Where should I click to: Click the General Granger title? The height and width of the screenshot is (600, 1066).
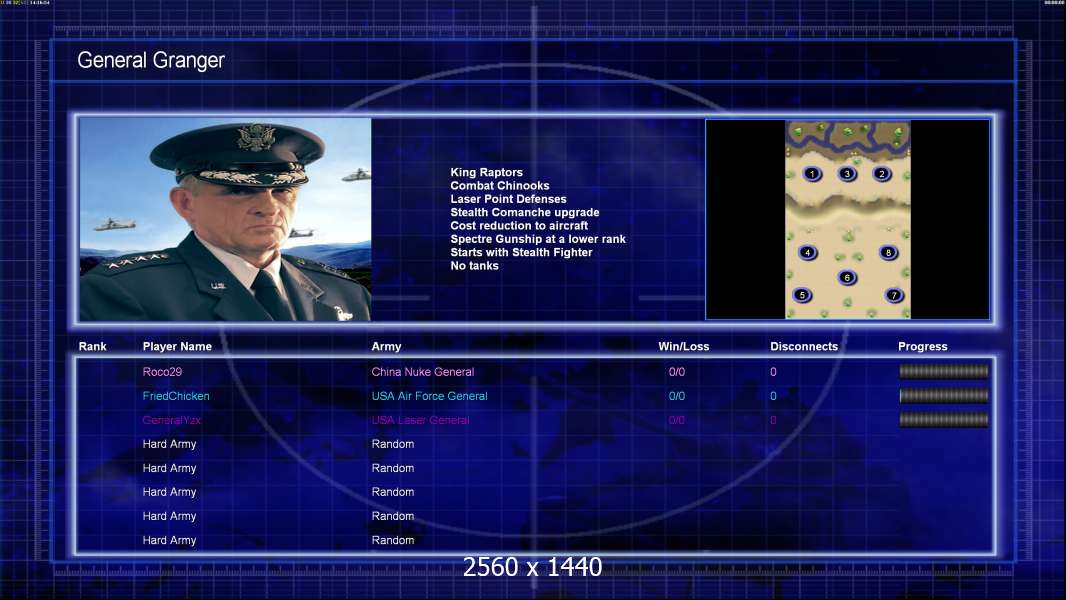point(151,60)
